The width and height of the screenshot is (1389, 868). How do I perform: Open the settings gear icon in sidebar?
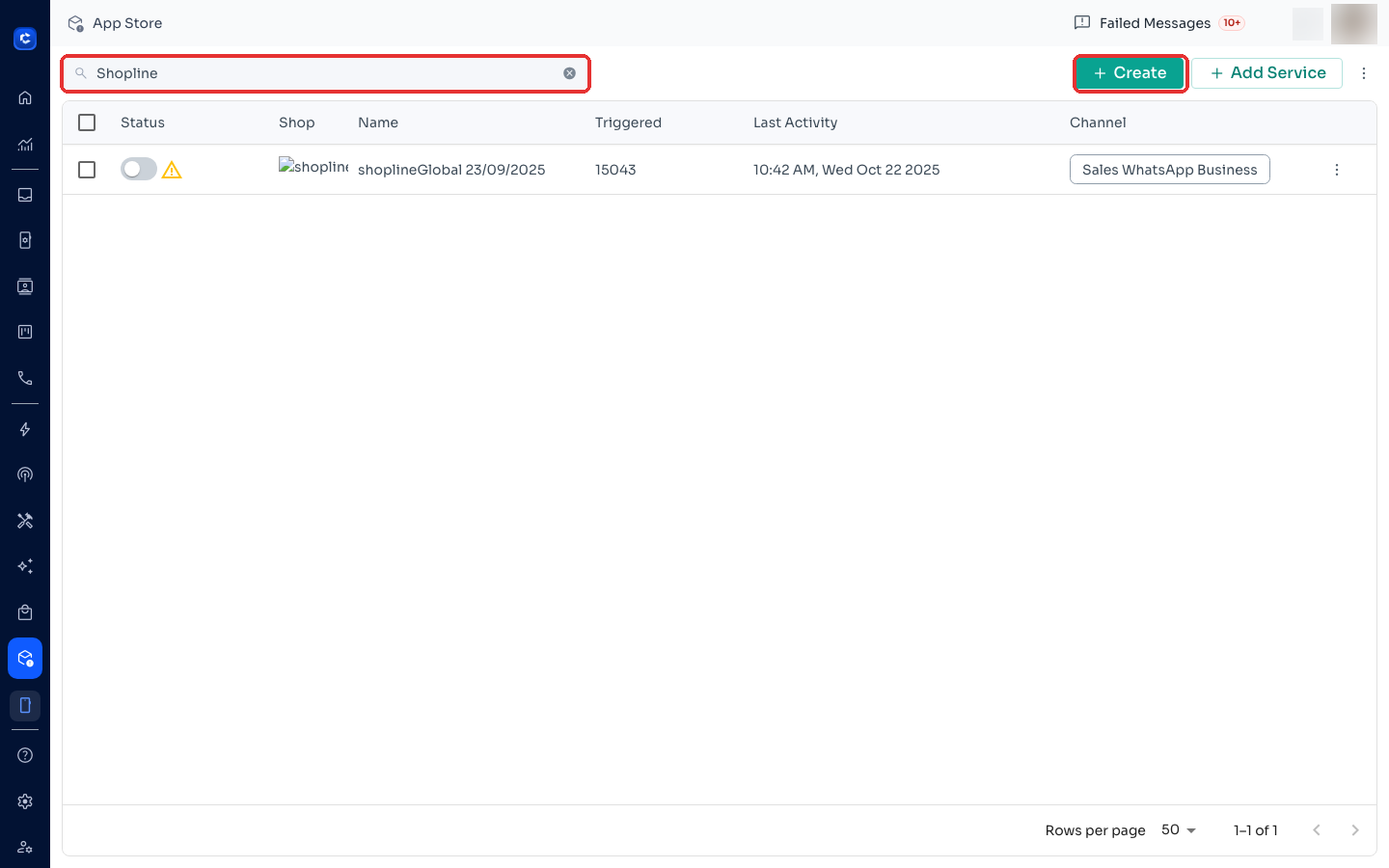coord(25,801)
